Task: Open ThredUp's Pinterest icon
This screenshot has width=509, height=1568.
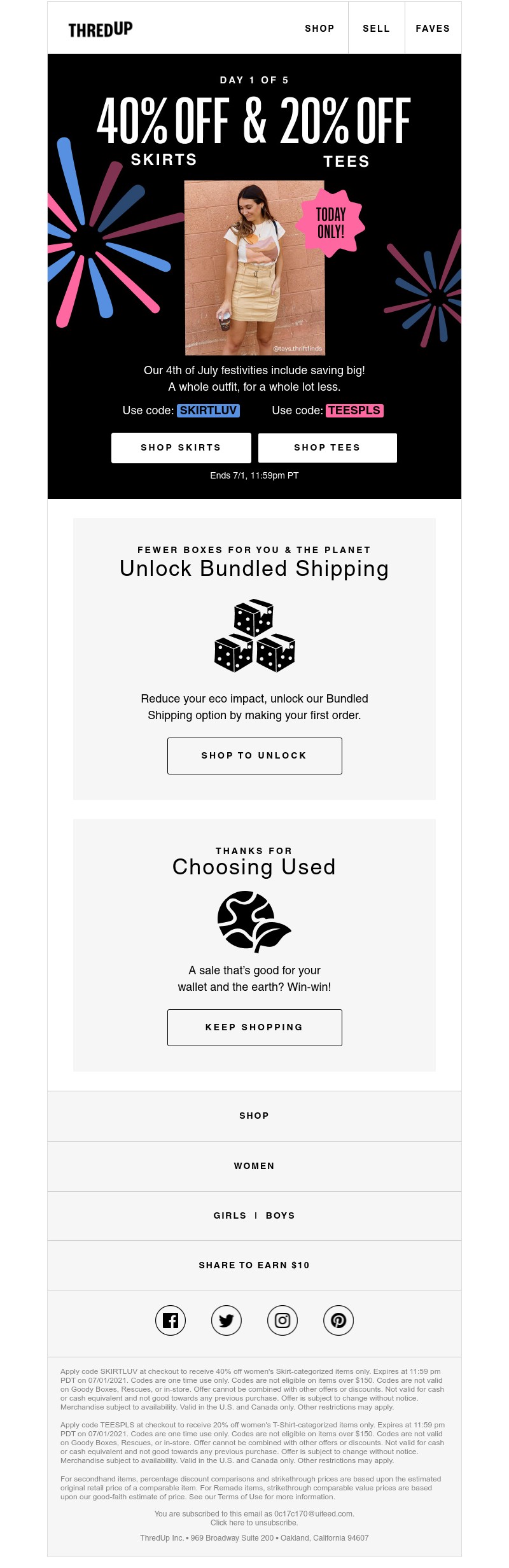Action: tap(338, 1320)
